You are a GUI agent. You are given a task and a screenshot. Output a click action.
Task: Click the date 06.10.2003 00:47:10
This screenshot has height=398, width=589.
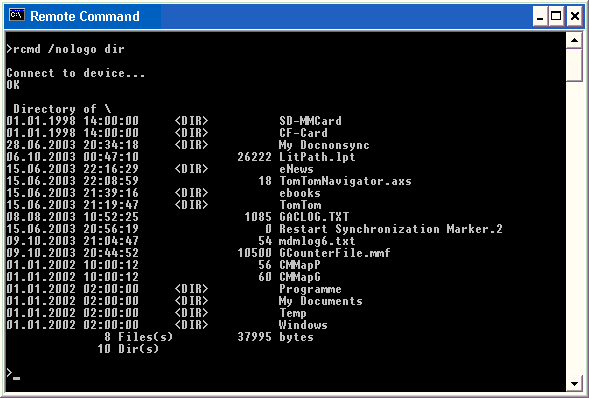coord(72,157)
